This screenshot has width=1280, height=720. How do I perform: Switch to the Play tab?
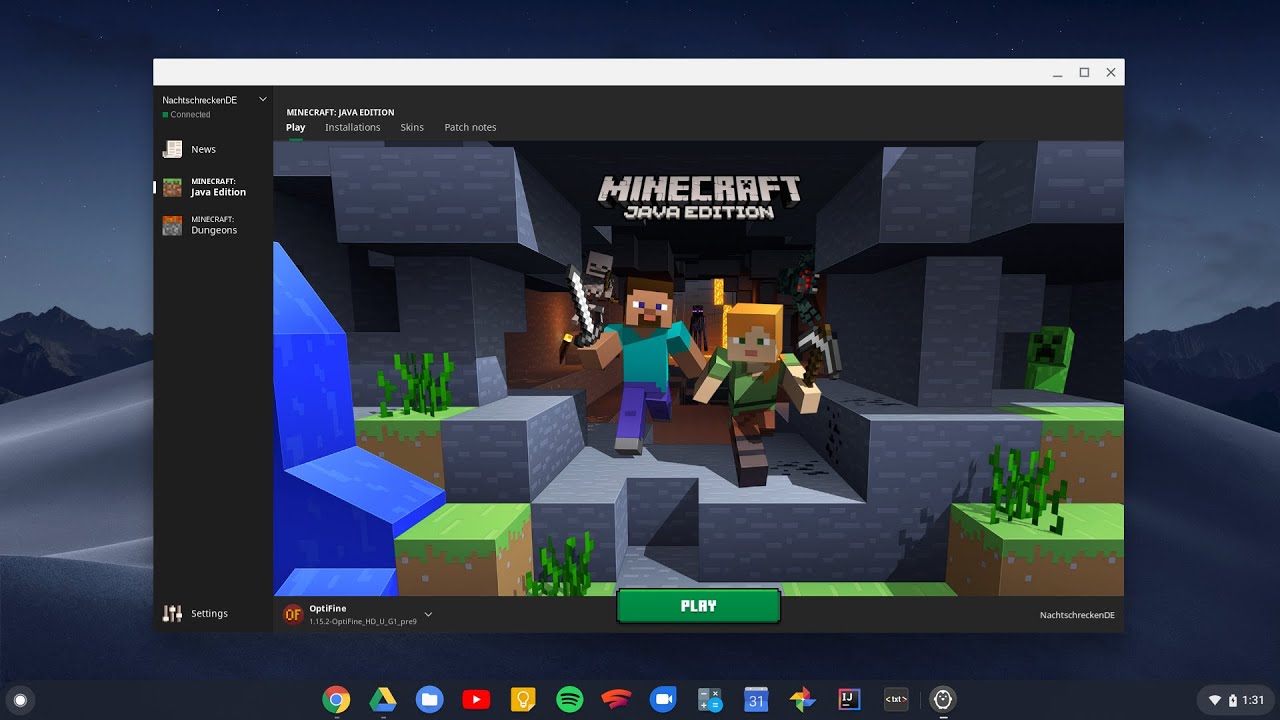point(296,127)
